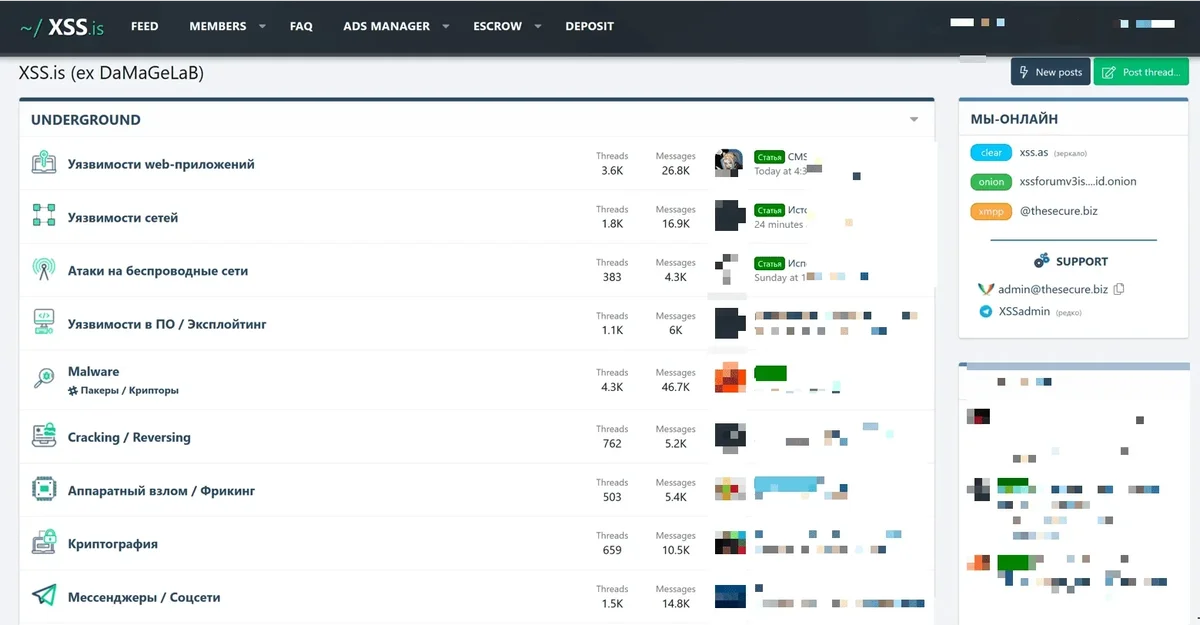Click the Malware bug magnifier icon
Image resolution: width=1200 pixels, height=625 pixels.
(x=44, y=378)
